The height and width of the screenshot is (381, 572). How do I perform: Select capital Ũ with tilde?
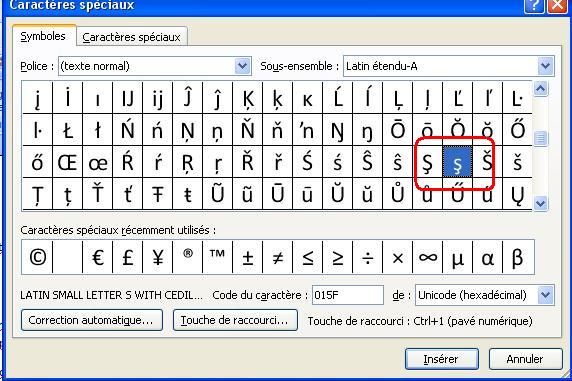[217, 194]
